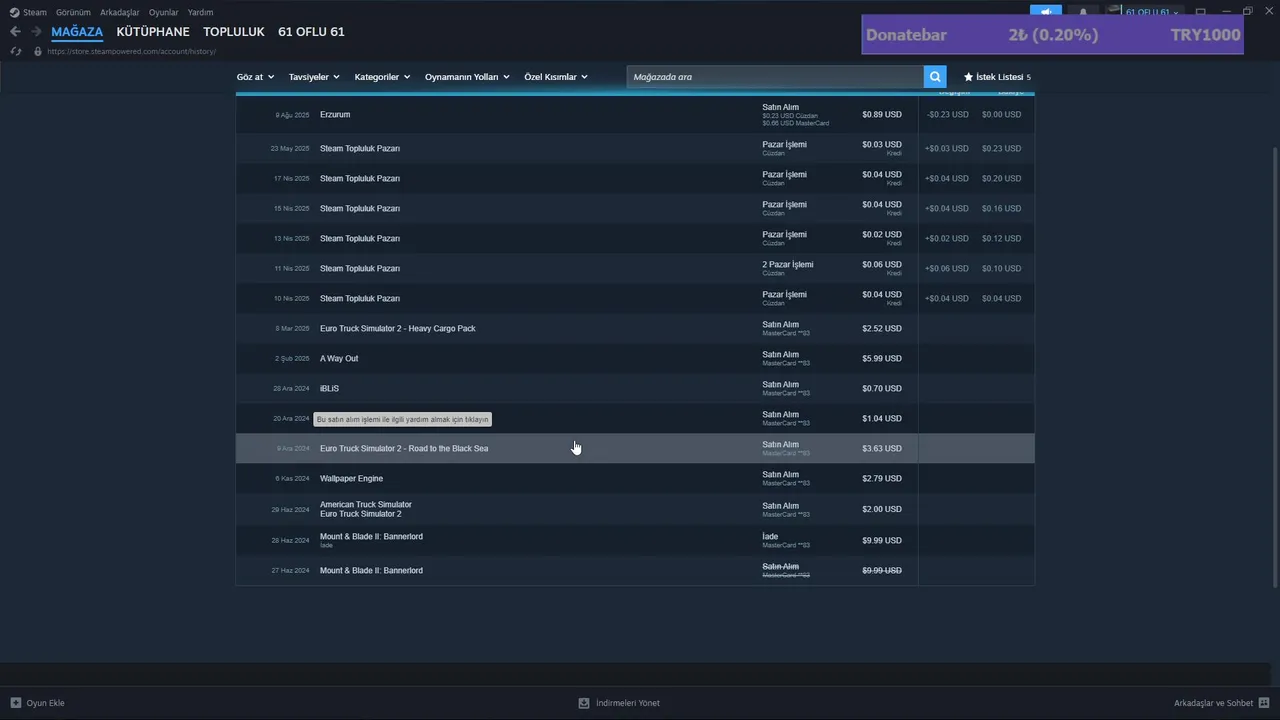Open notifications bell icon
Viewport: 1280px width, 720px height.
coord(1083,12)
